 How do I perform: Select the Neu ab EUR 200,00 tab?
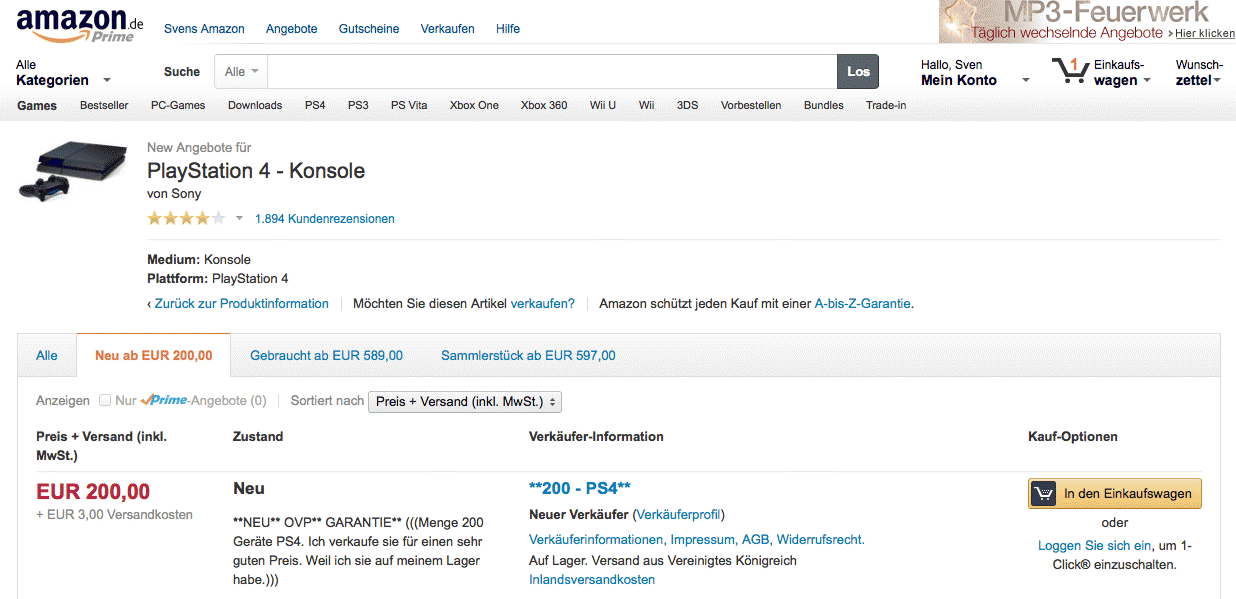click(153, 355)
